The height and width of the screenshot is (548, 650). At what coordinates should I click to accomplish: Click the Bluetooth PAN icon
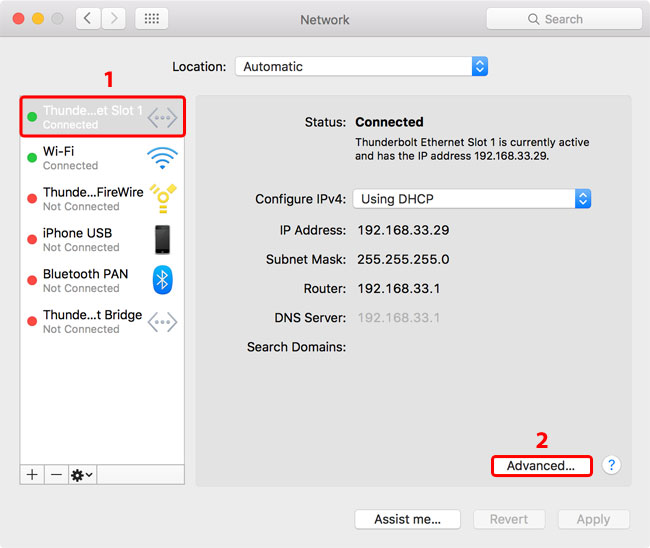pyautogui.click(x=162, y=280)
